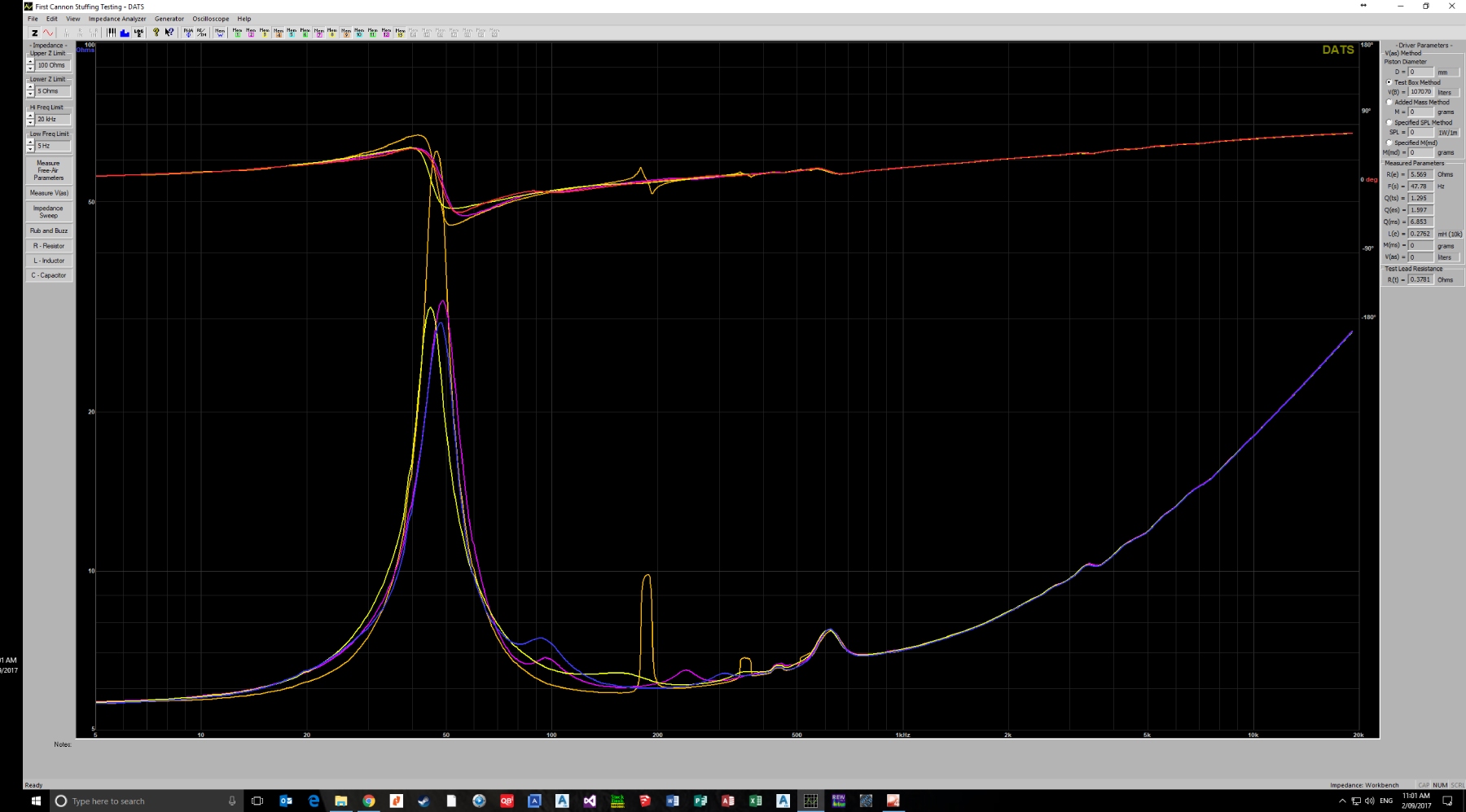Toggle memory trace 13 icon

pos(400,33)
